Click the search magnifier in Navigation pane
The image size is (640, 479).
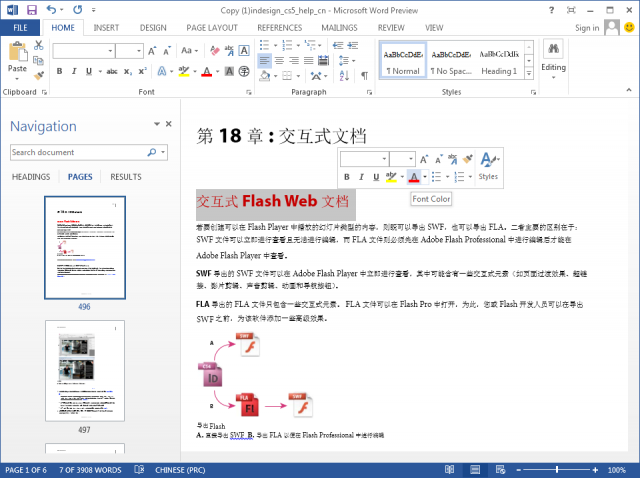click(152, 153)
